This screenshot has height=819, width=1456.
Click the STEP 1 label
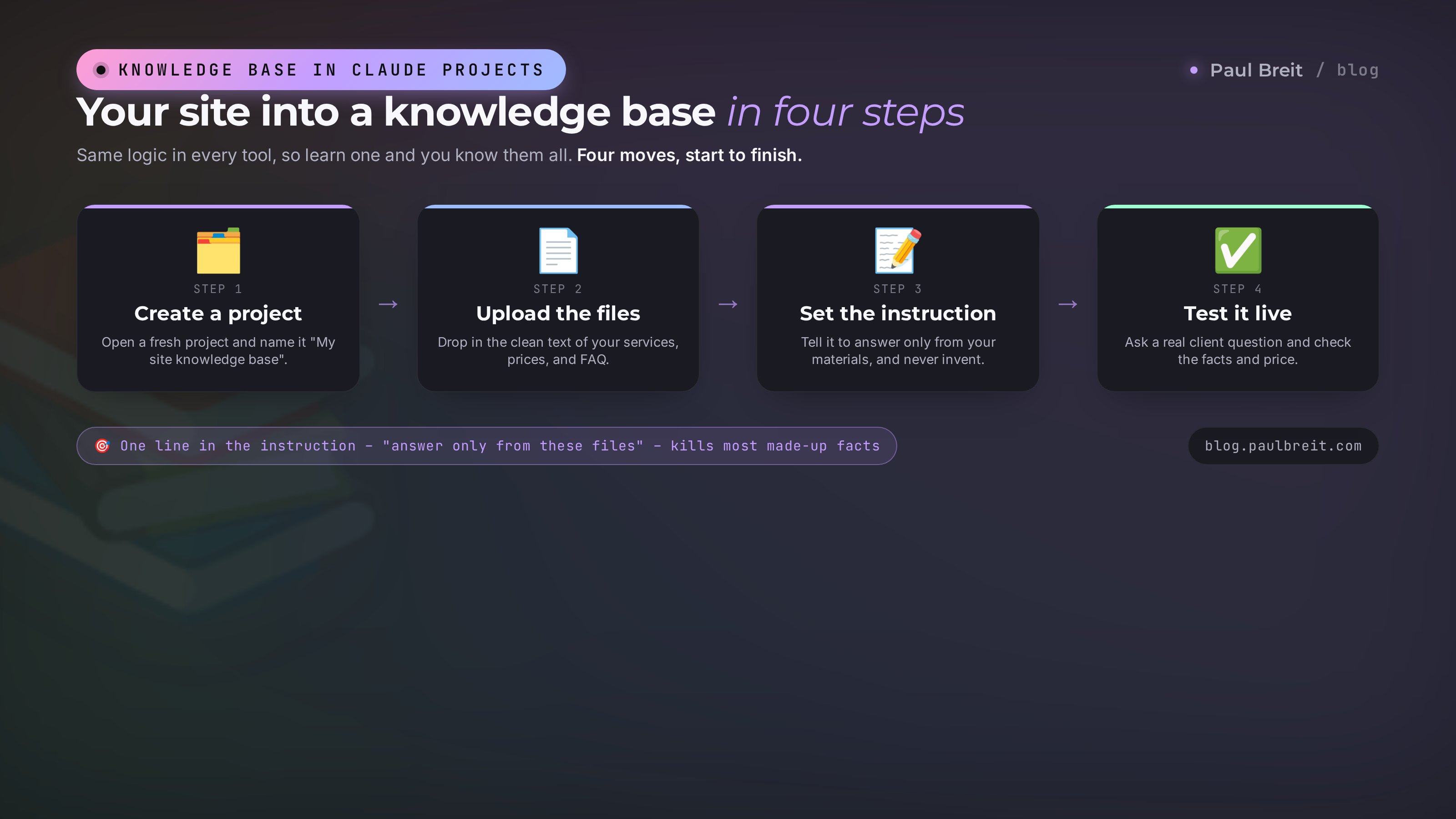click(x=218, y=289)
